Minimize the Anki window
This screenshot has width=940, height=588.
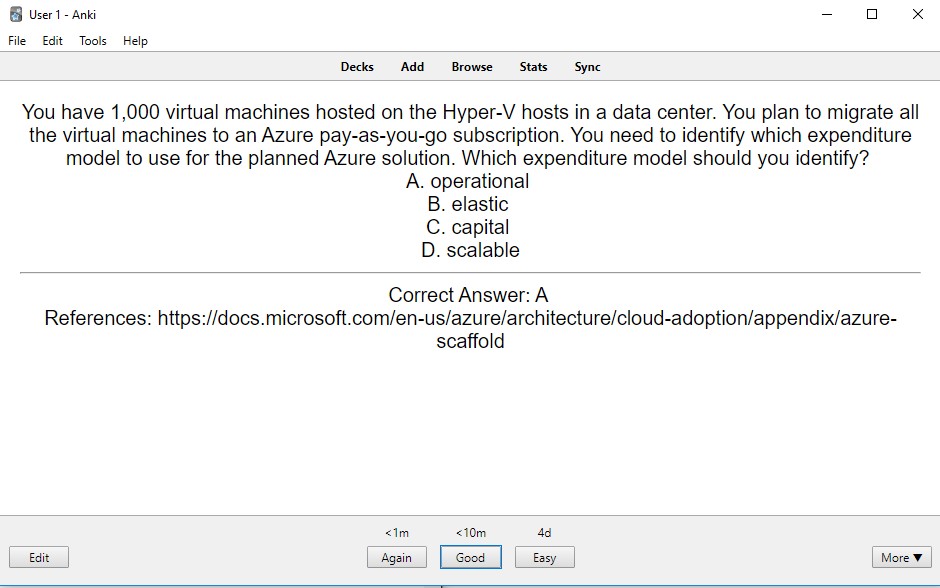pyautogui.click(x=827, y=14)
